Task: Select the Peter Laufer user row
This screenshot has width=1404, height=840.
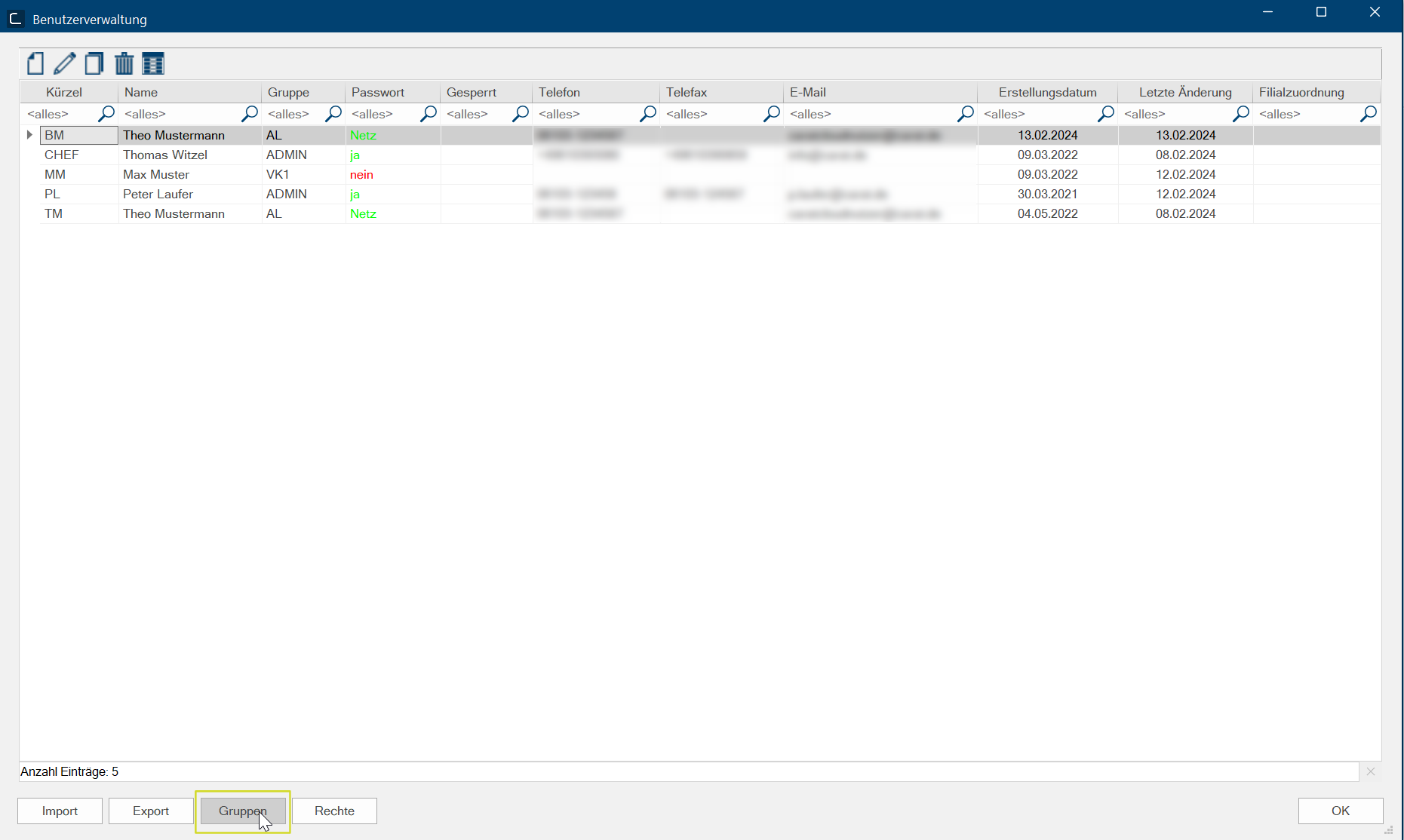Action: click(x=158, y=194)
